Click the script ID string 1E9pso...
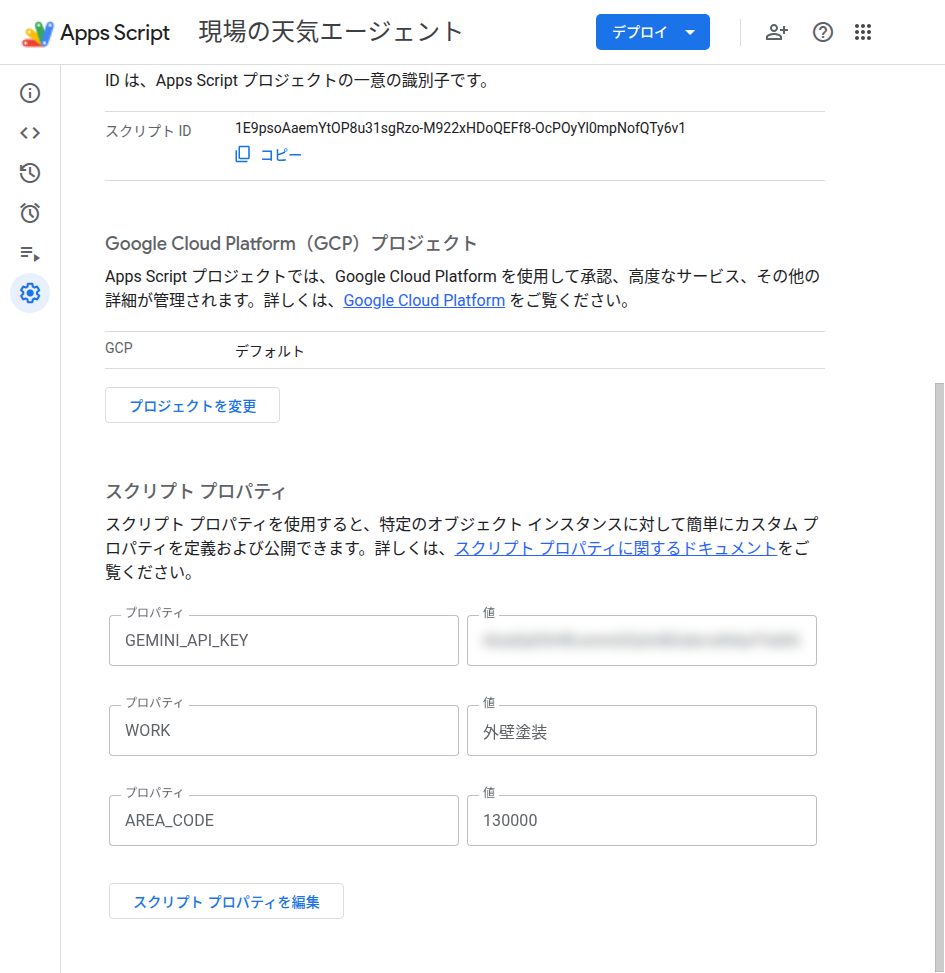This screenshot has width=945, height=973. pos(460,128)
